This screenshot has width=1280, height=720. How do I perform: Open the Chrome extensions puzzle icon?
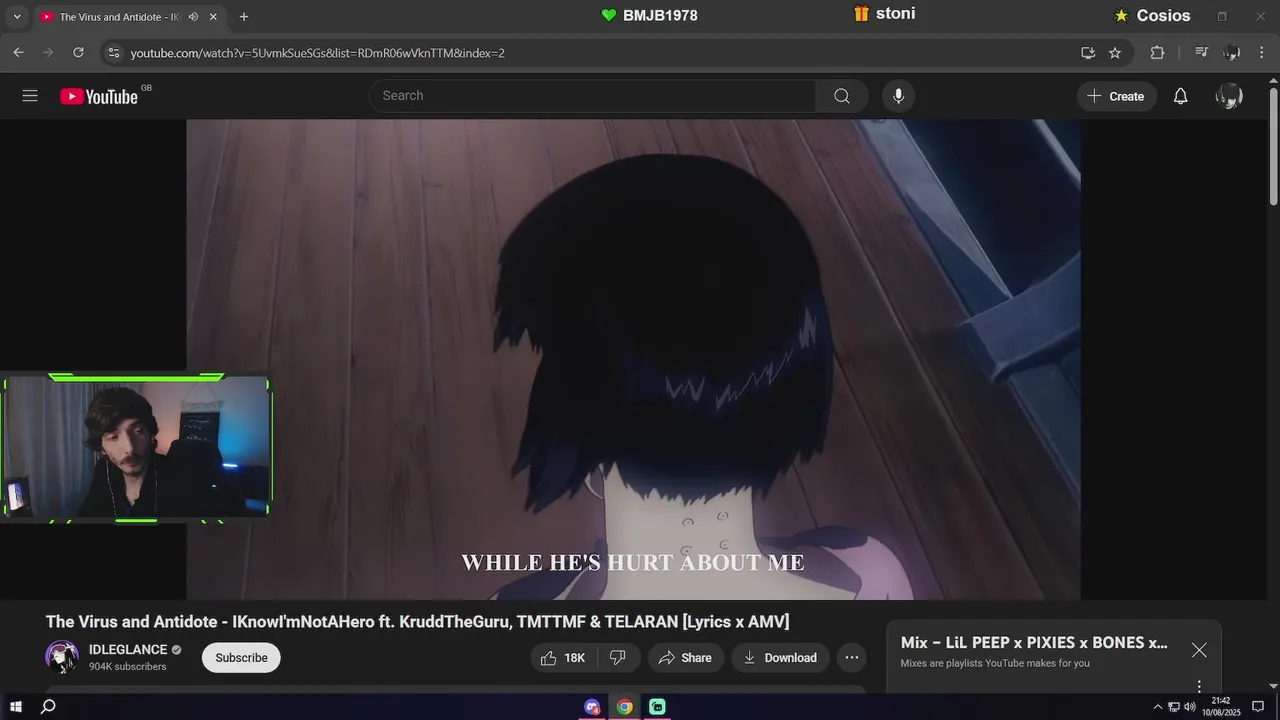(1157, 52)
